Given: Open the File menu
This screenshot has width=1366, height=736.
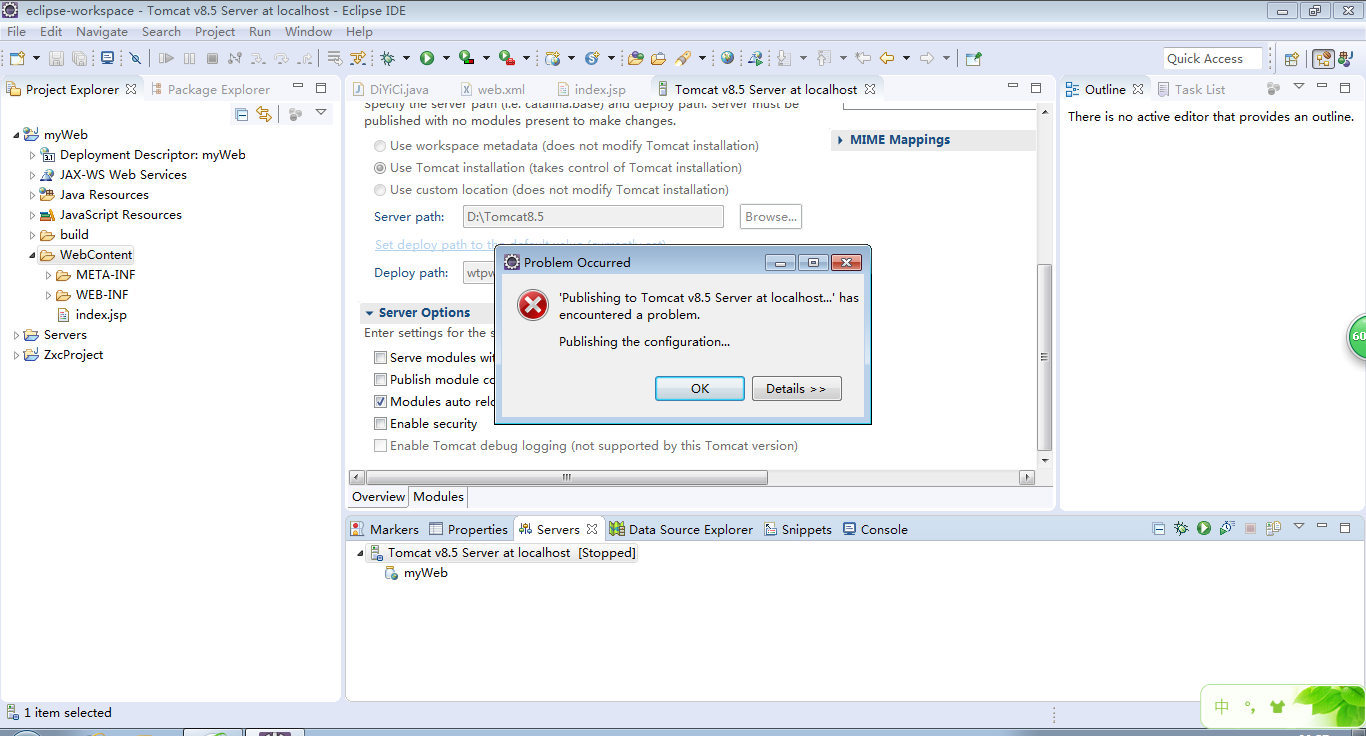Looking at the screenshot, I should (16, 32).
